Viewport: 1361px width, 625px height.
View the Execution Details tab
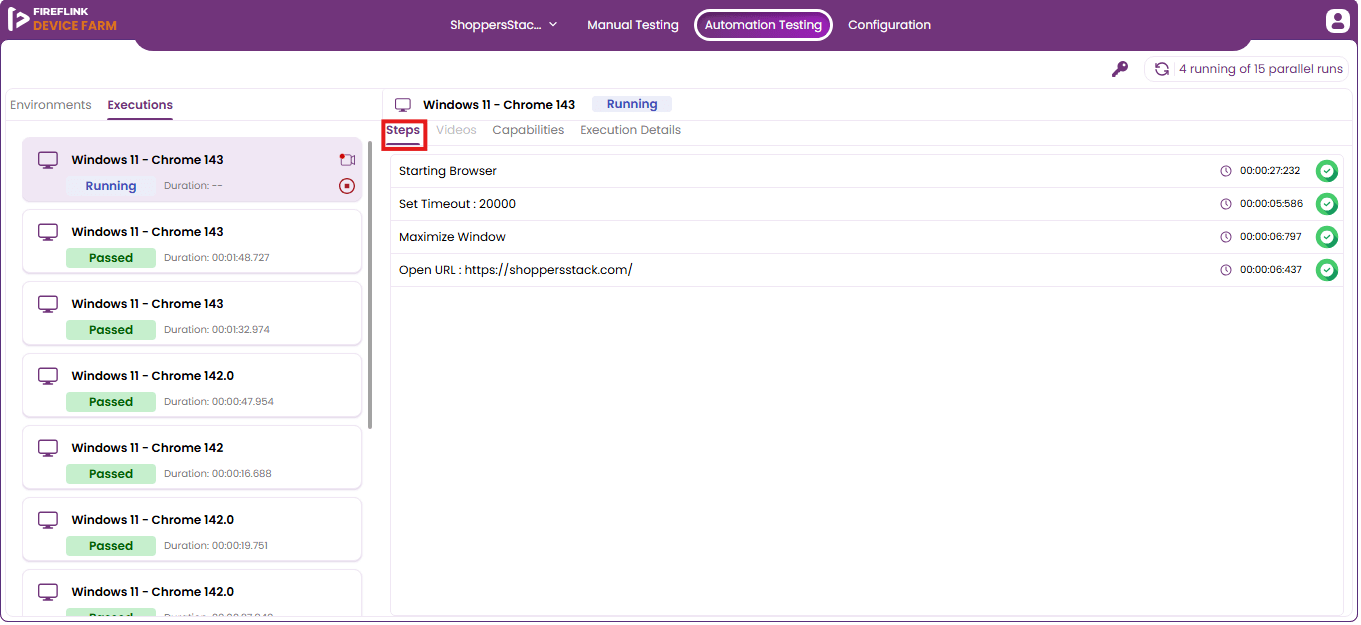(x=630, y=130)
